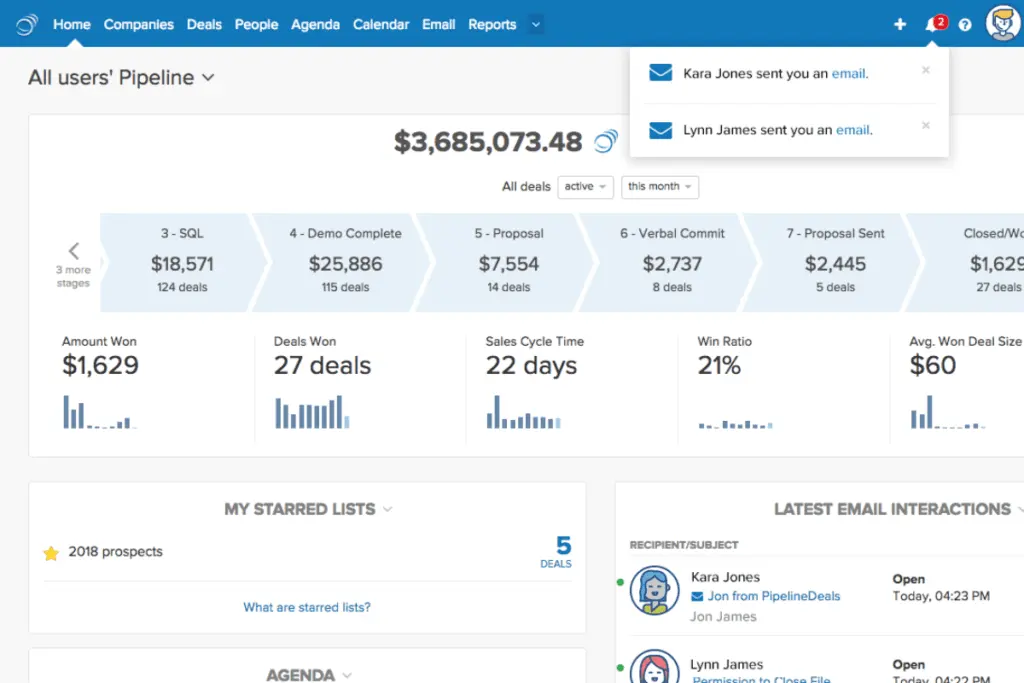Click the $60 Avg. Won Deal Size
The width and height of the screenshot is (1024, 683).
pyautogui.click(x=933, y=365)
